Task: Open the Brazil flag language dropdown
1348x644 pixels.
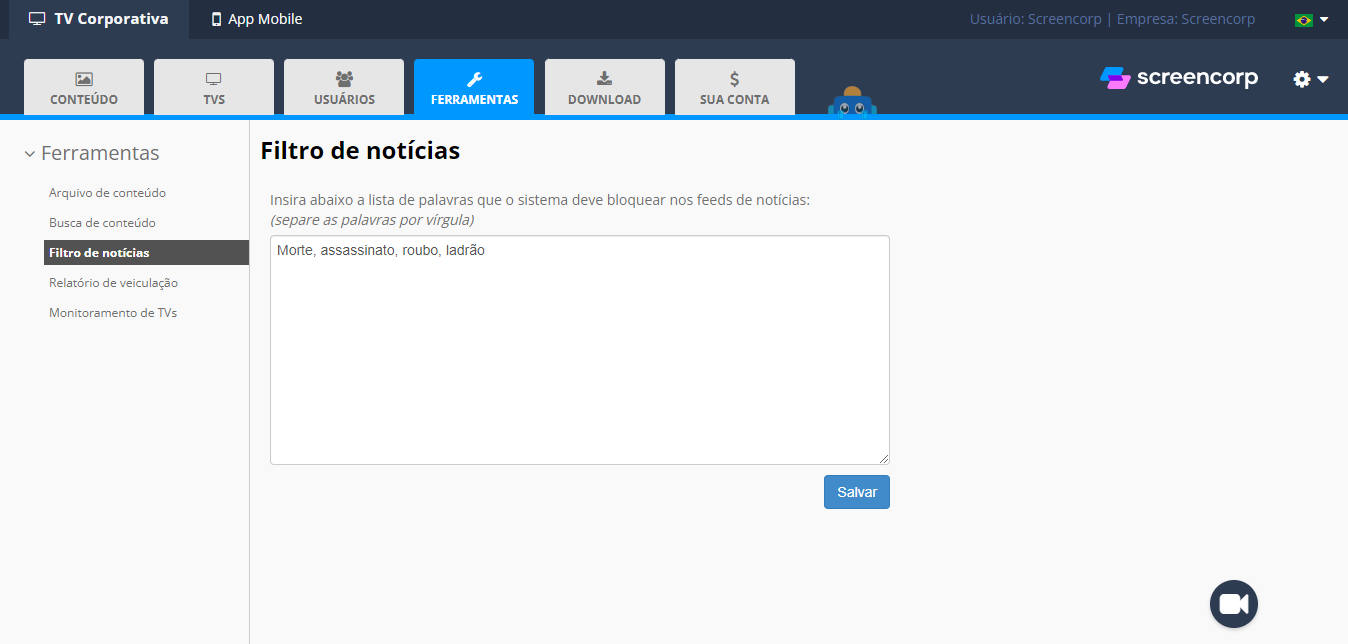Action: (x=1311, y=19)
